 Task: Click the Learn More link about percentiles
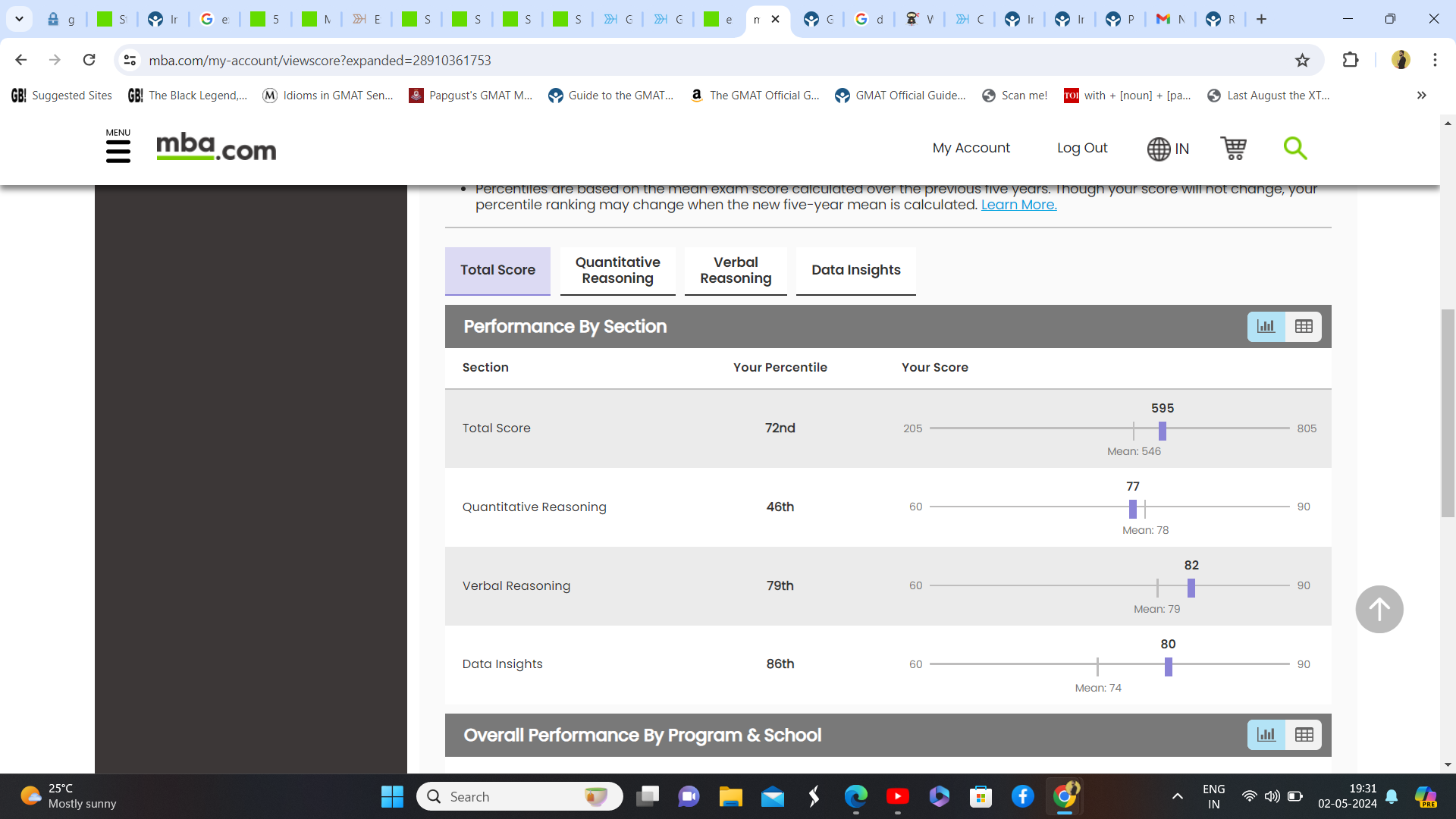[x=1018, y=204]
